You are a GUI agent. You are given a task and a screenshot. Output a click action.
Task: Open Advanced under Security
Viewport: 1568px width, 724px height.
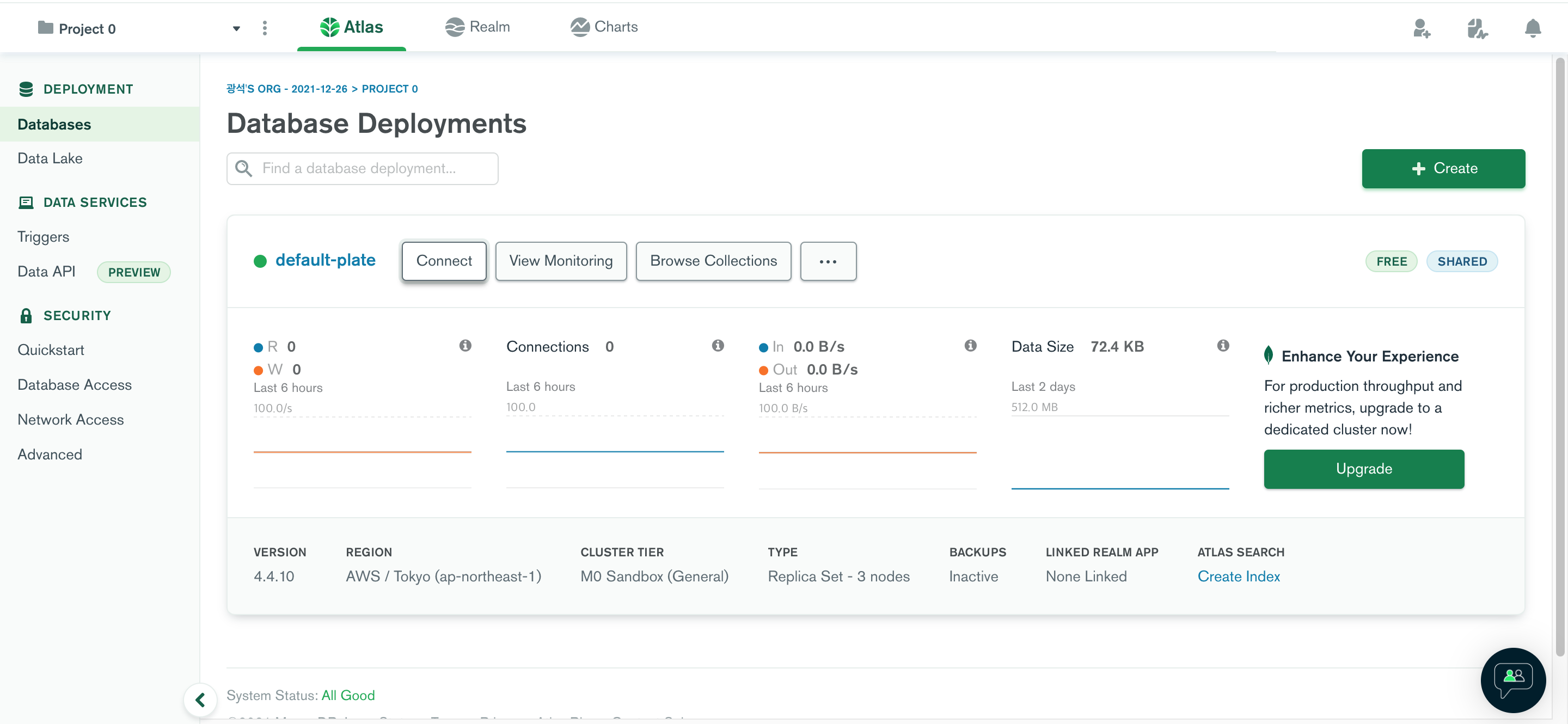point(50,455)
